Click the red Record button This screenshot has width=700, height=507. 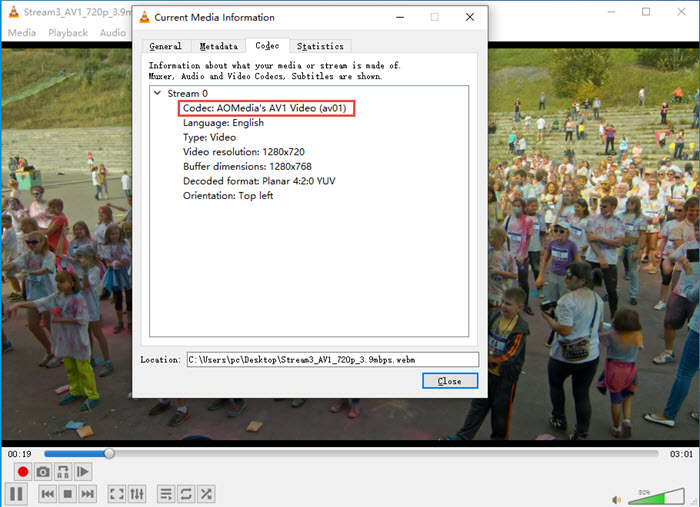(x=22, y=471)
